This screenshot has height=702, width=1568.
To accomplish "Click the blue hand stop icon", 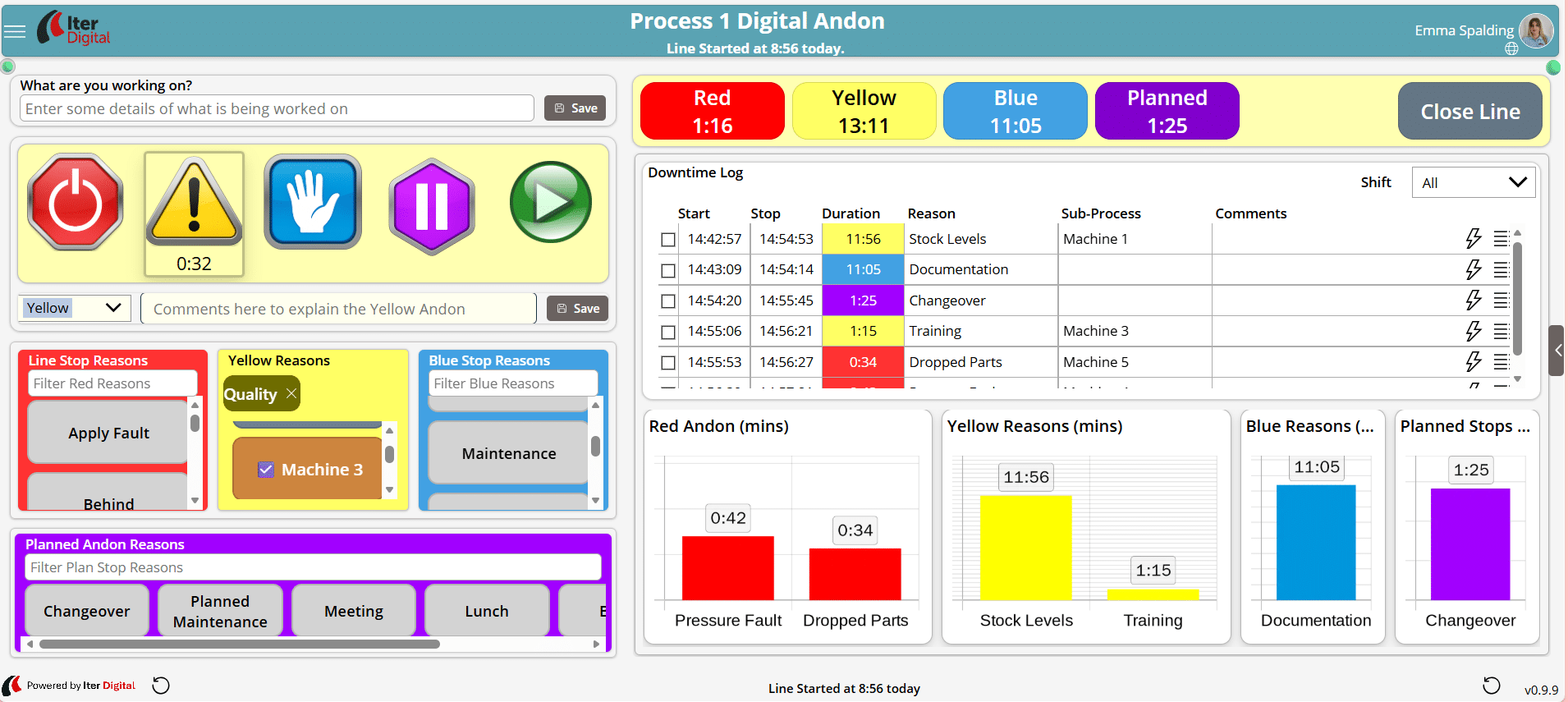I will click(x=313, y=203).
